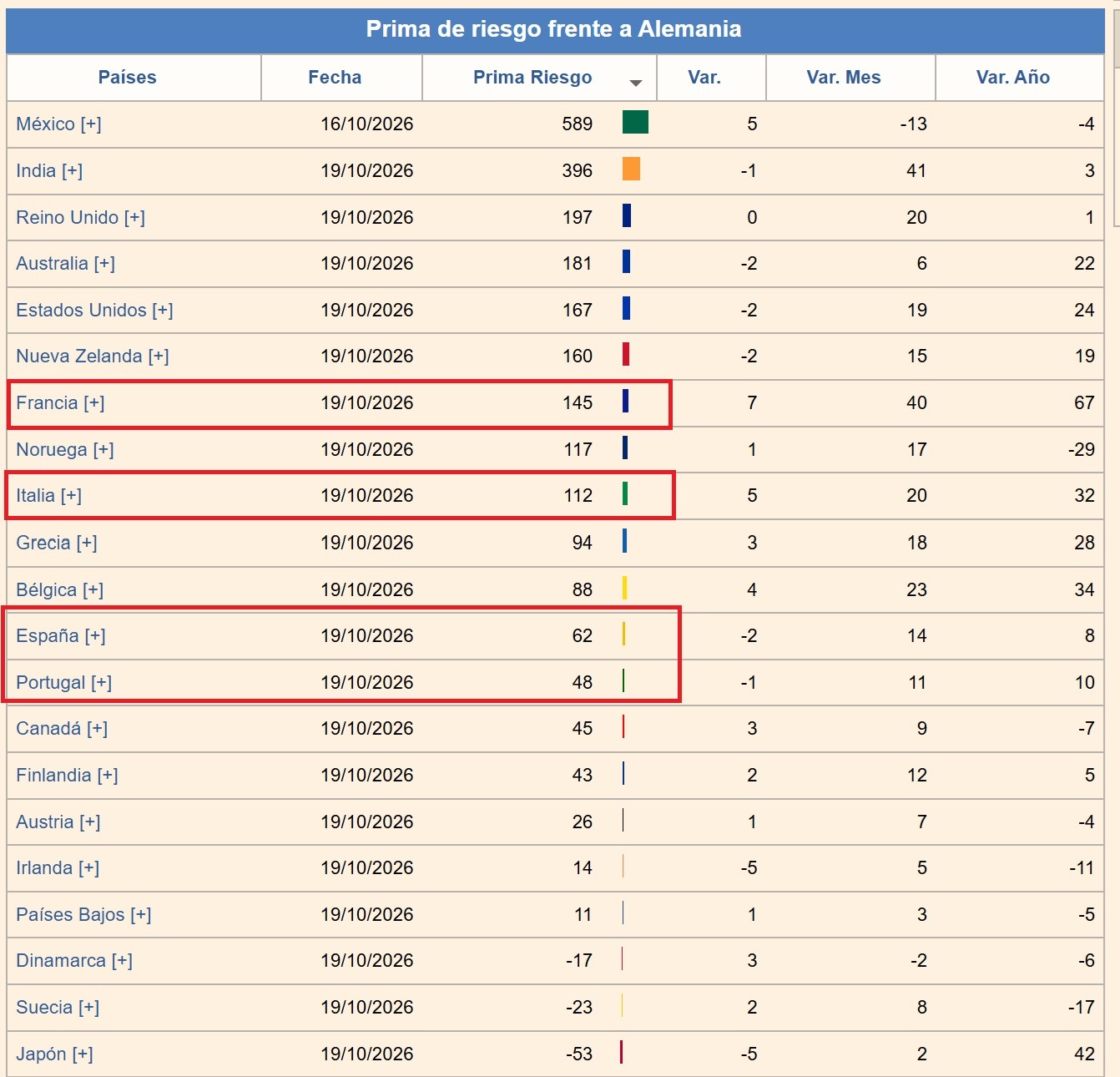The width and height of the screenshot is (1120, 1077).
Task: Open the Noruega [+] link
Action: (65, 450)
